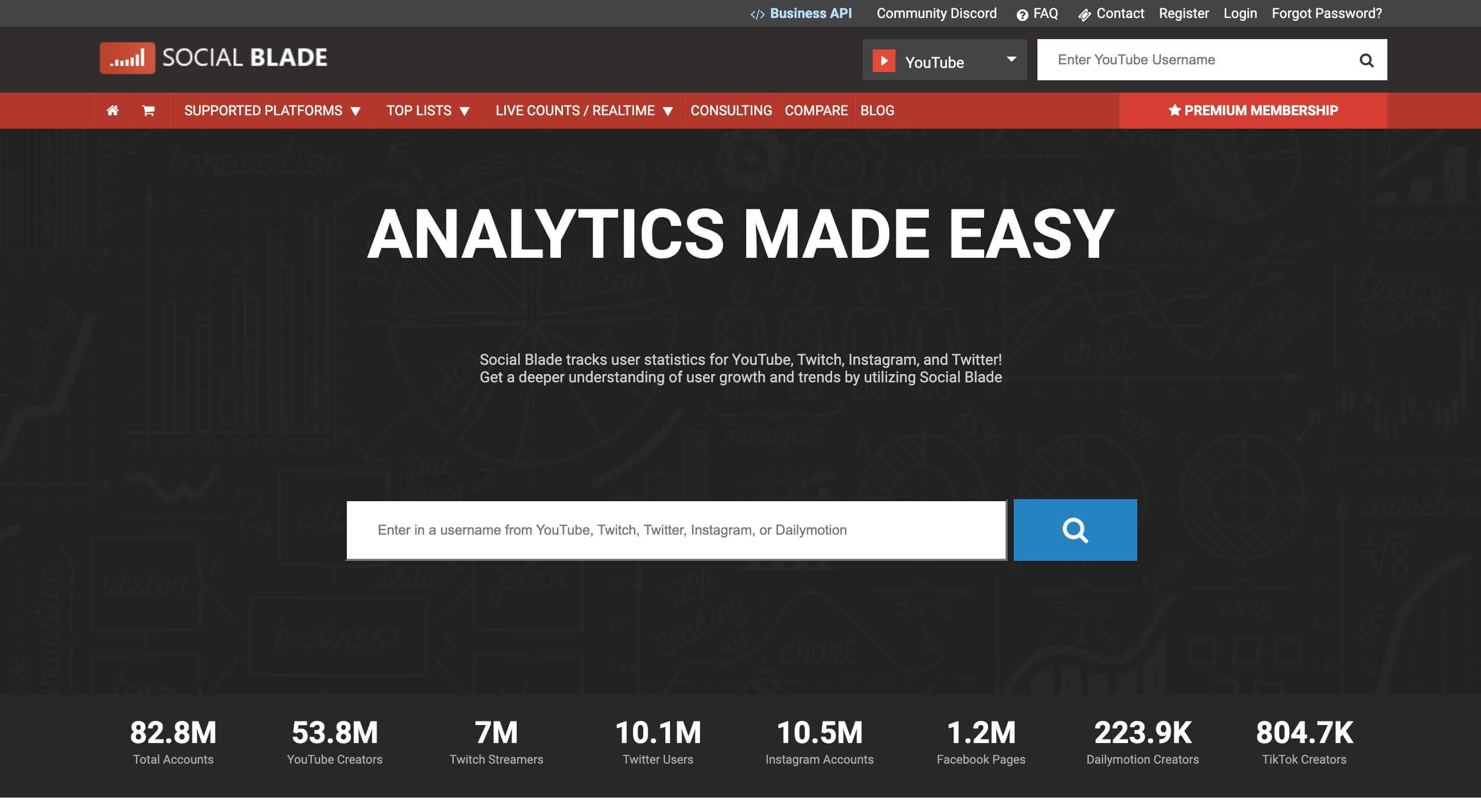This screenshot has height=812, width=1481.
Task: Click the Register link
Action: (1183, 13)
